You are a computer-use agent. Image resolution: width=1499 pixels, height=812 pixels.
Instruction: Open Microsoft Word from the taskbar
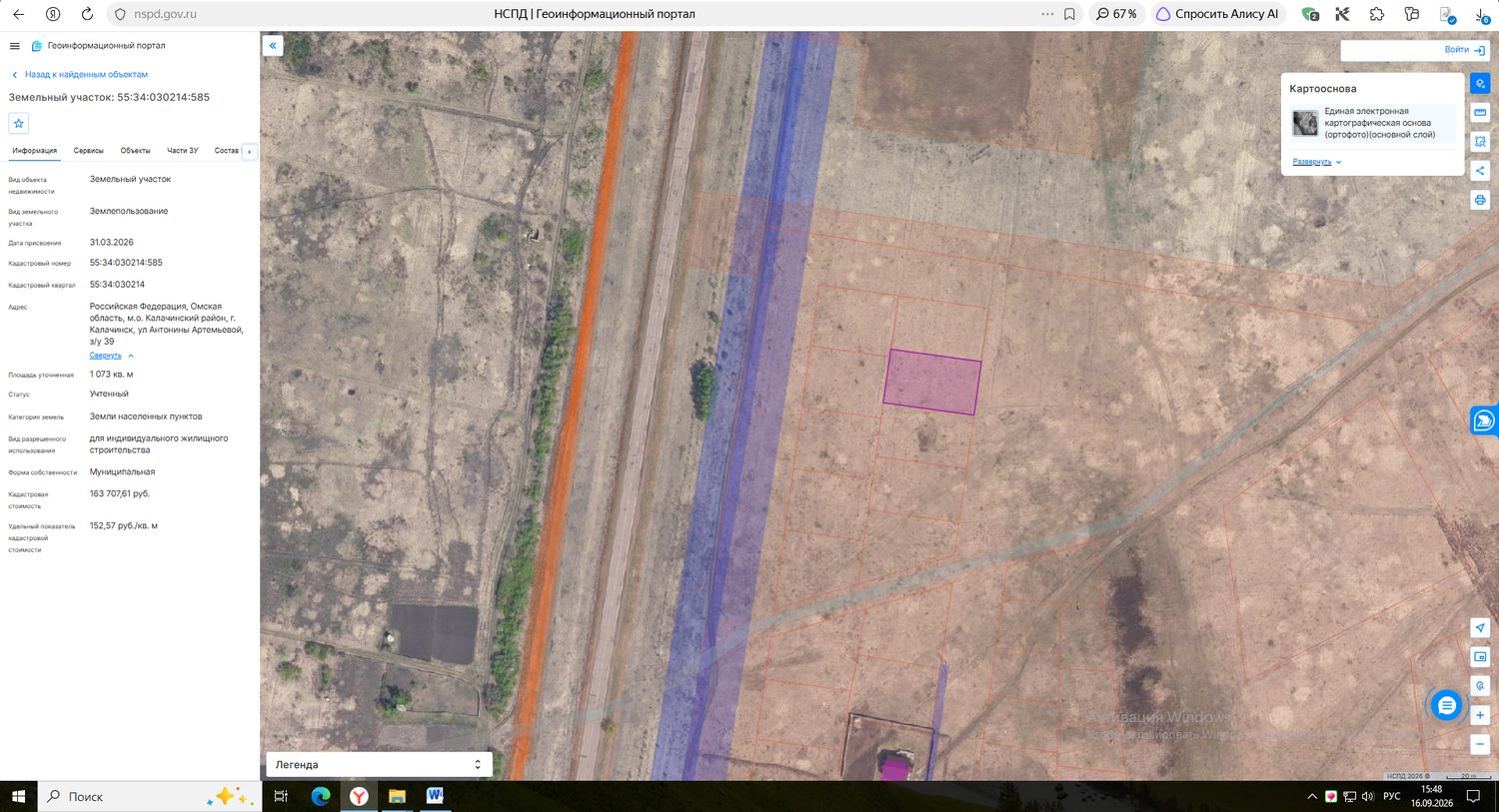coord(435,796)
